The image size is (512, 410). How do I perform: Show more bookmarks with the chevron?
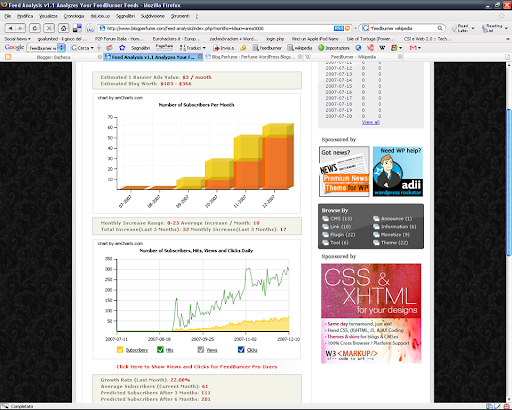point(508,39)
